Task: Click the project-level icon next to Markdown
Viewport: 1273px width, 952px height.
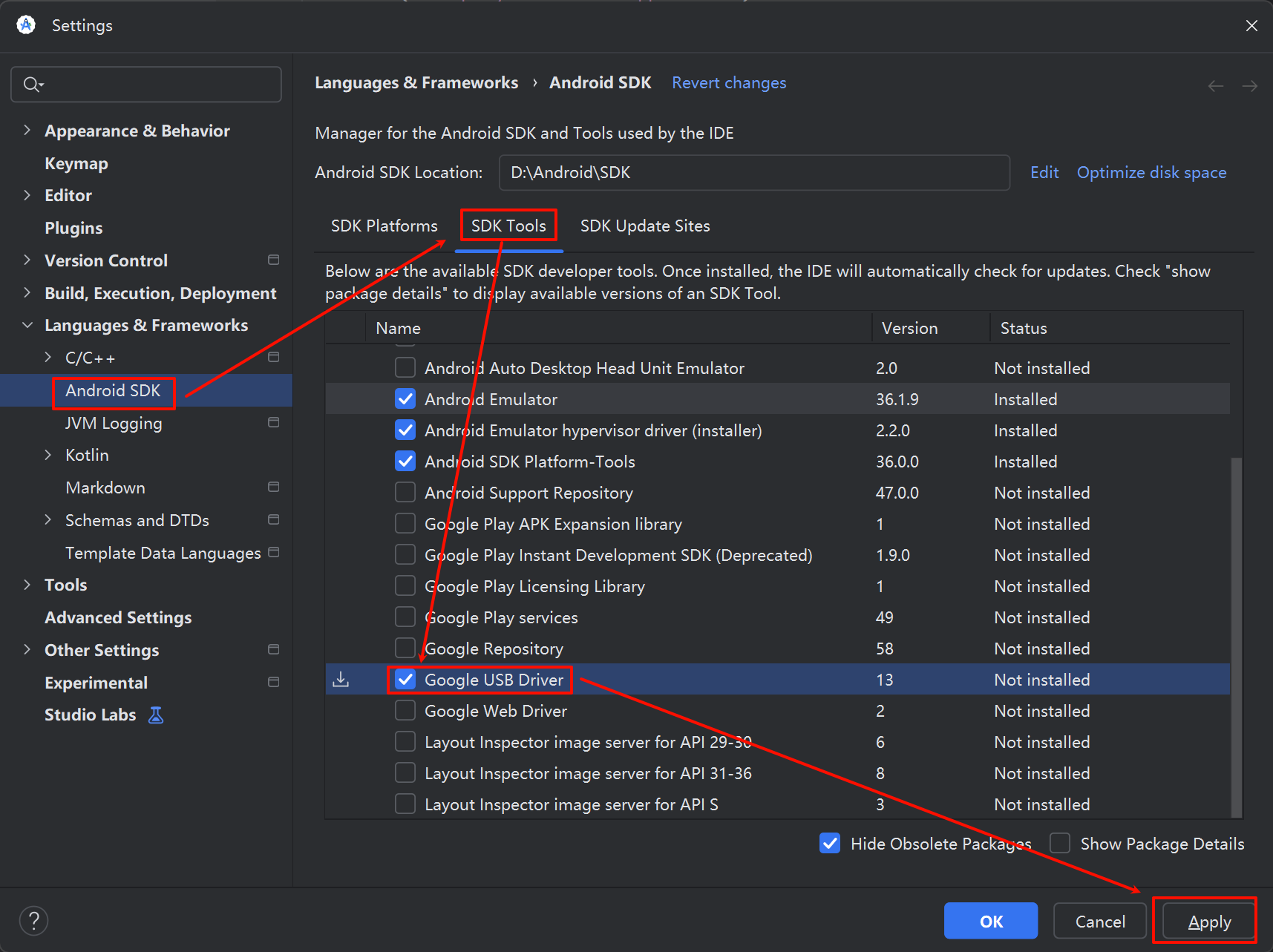Action: 273,487
